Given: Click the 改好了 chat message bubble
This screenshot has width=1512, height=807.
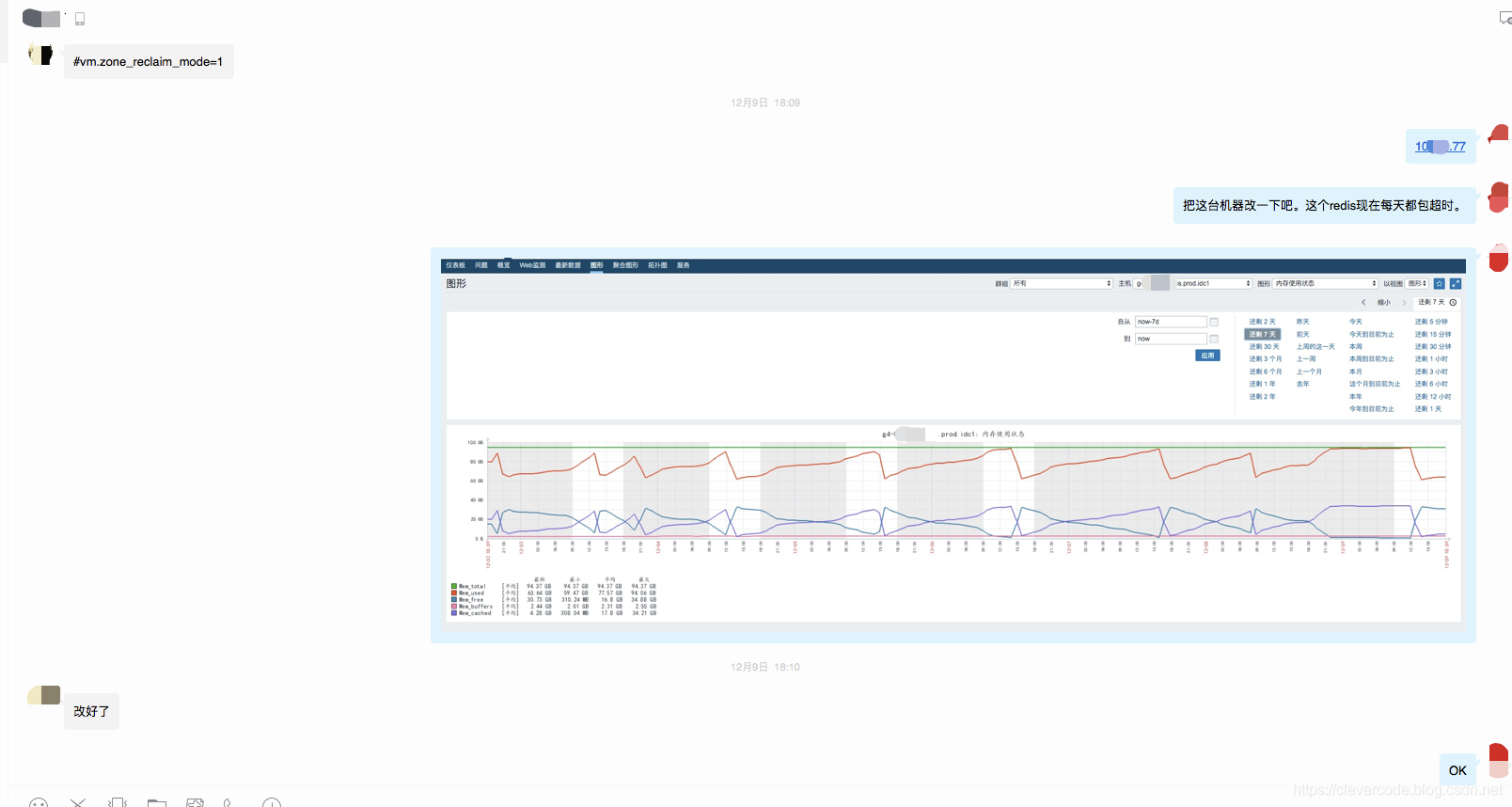Looking at the screenshot, I should [x=91, y=712].
